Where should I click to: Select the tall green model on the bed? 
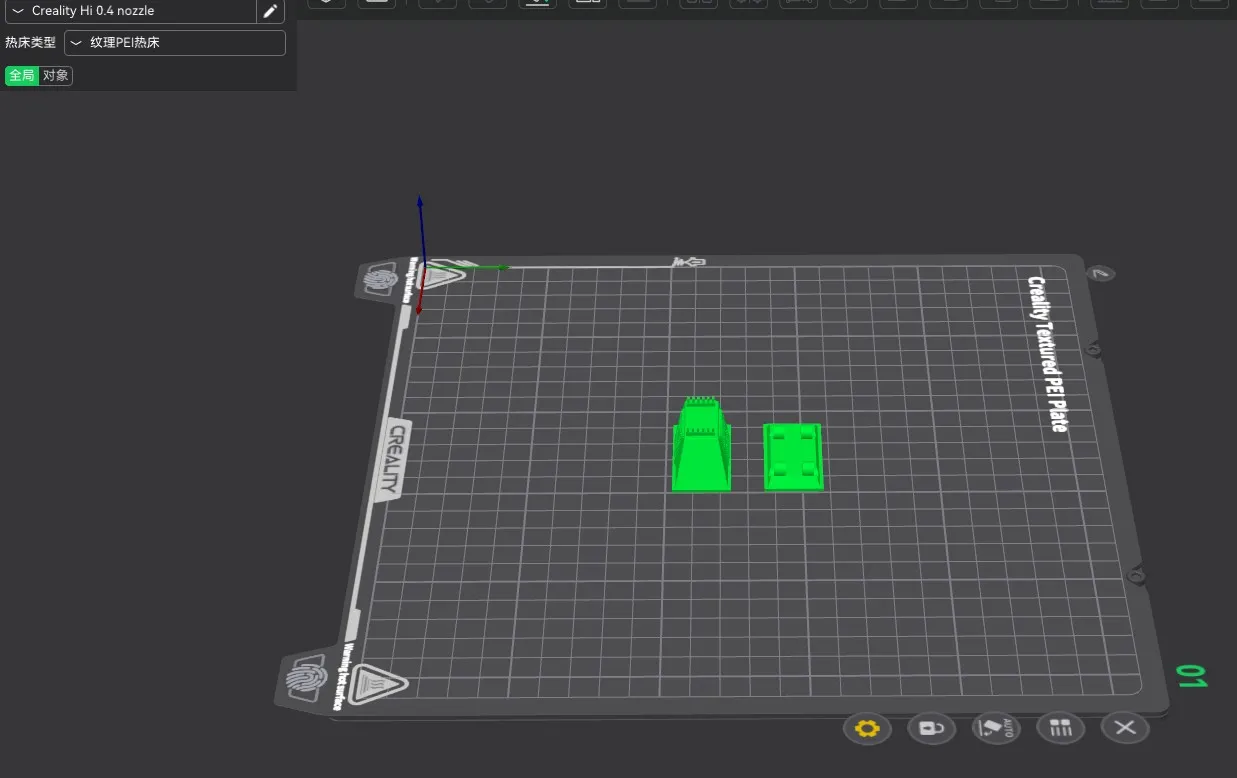(701, 450)
